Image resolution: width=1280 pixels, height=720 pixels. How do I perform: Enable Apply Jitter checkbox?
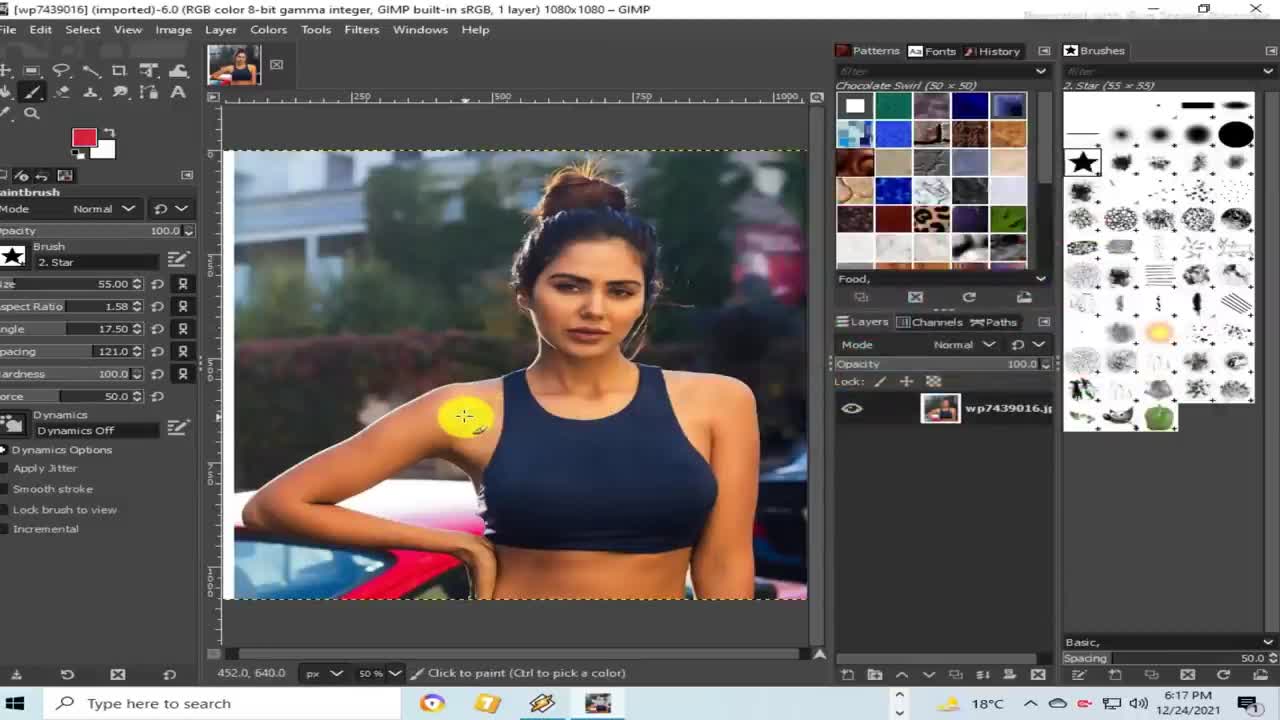[4, 468]
